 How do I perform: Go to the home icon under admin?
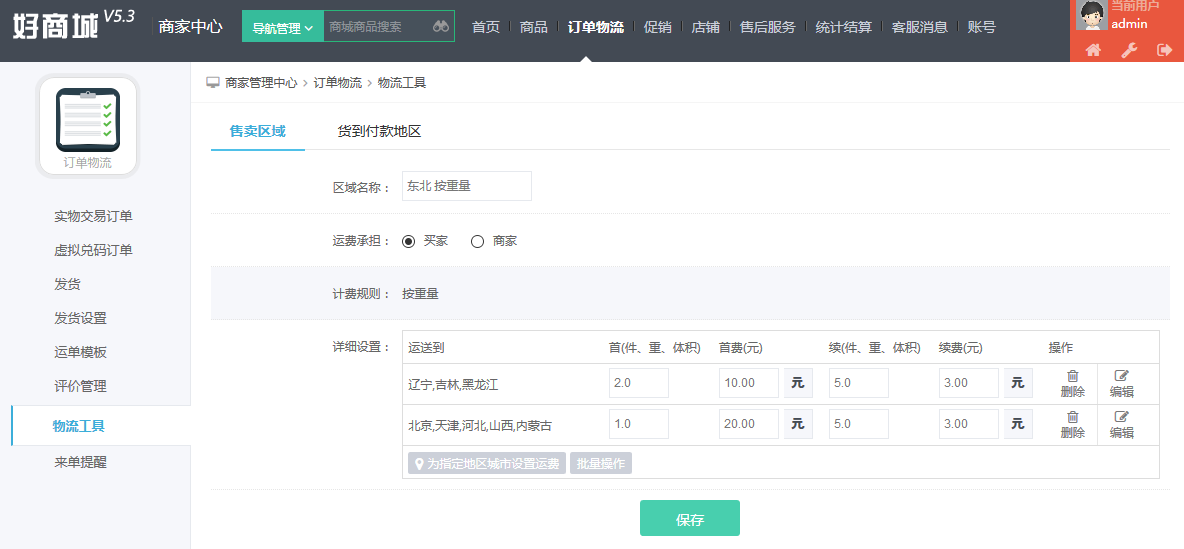pyautogui.click(x=1093, y=51)
